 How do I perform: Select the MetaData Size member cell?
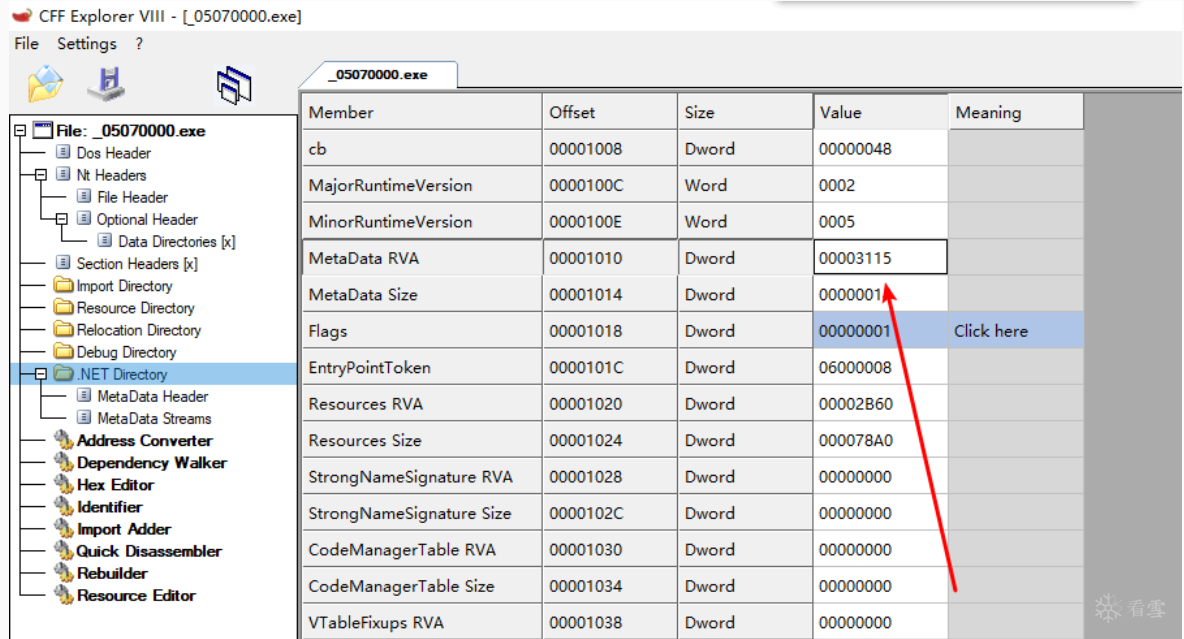click(421, 295)
